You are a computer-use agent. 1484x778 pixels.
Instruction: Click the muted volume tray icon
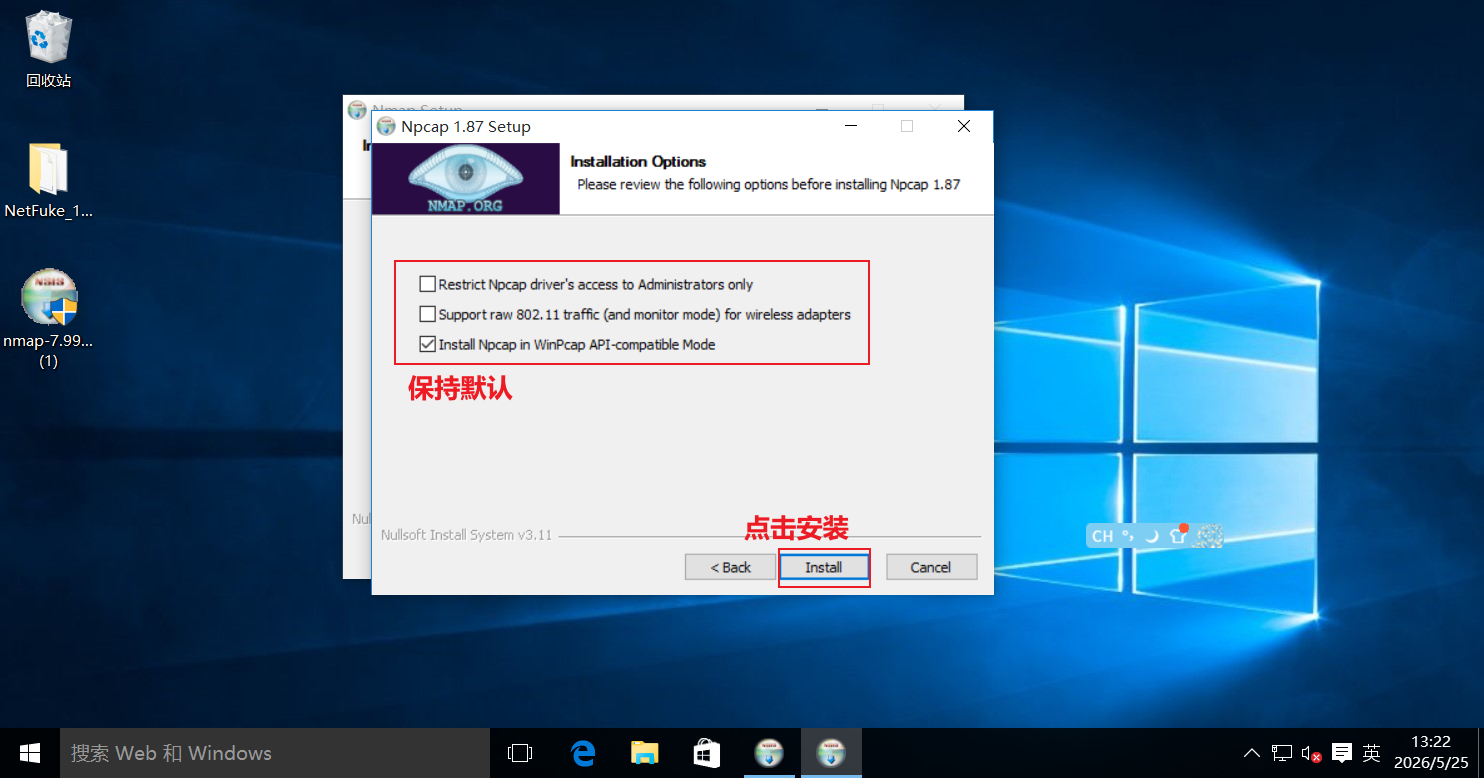pyautogui.click(x=1312, y=753)
